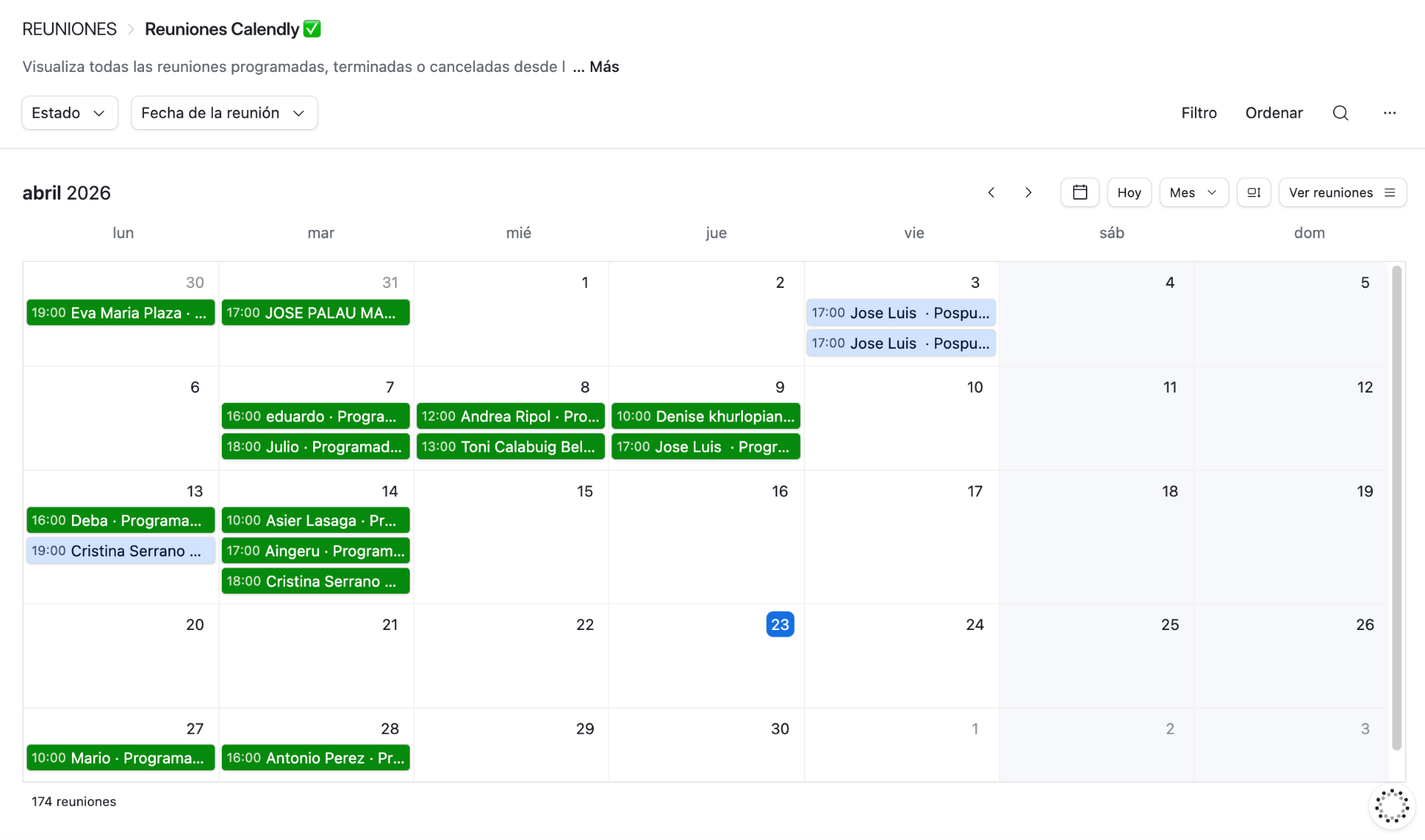
Task: Click the search magnifier icon
Action: 1340,113
